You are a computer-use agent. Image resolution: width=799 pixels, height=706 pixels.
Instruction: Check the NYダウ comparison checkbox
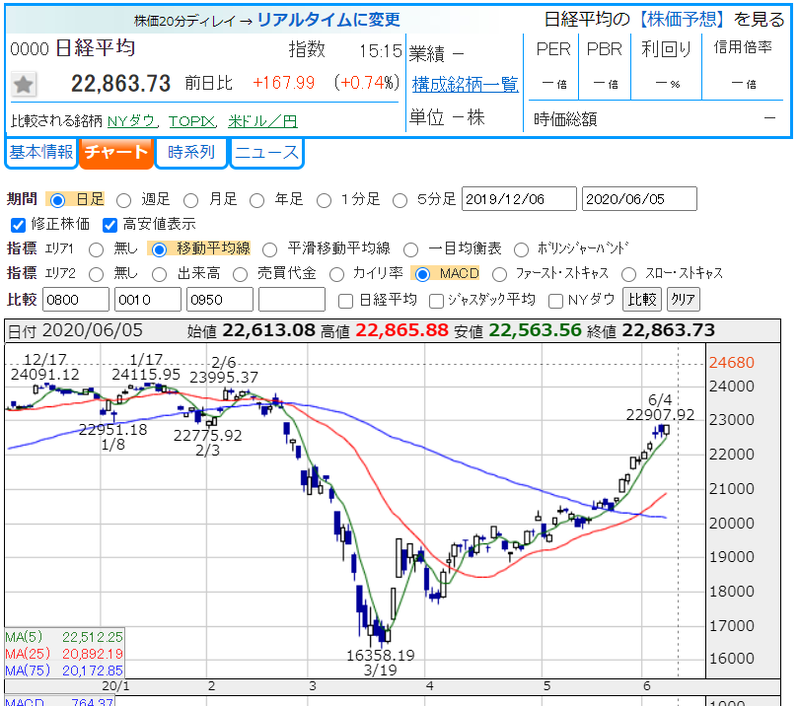(555, 301)
